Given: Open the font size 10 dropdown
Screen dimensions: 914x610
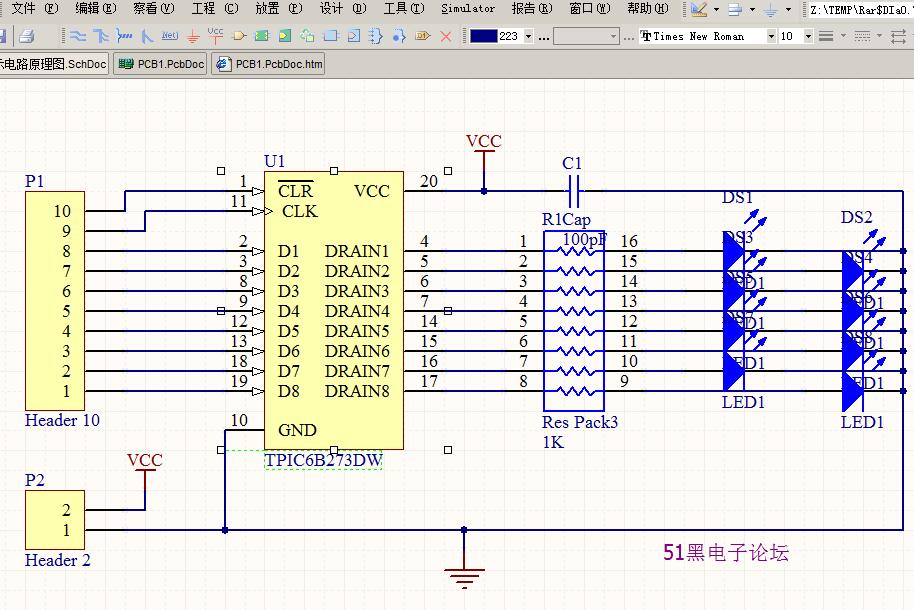Looking at the screenshot, I should (808, 36).
